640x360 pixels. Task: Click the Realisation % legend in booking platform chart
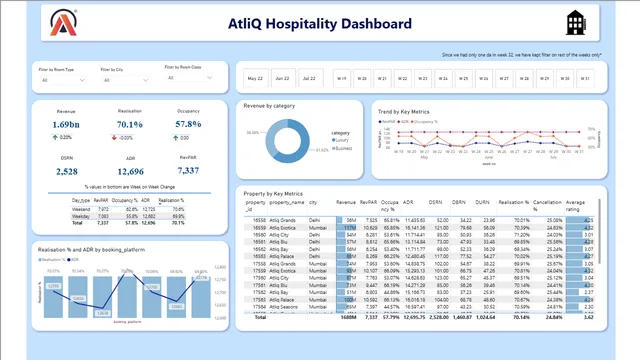51,260
